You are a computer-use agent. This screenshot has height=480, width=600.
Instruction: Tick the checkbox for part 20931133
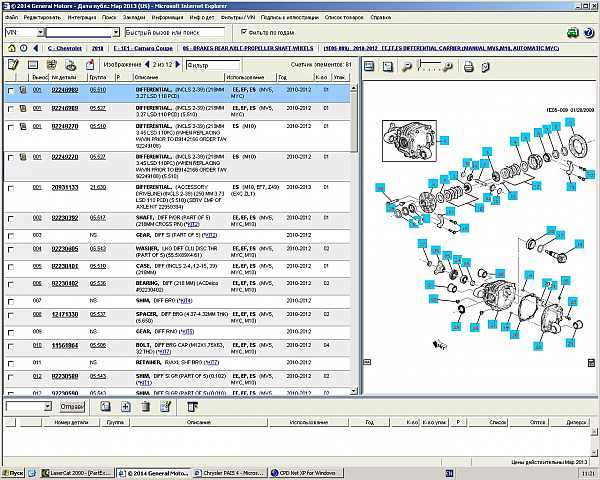pos(10,187)
